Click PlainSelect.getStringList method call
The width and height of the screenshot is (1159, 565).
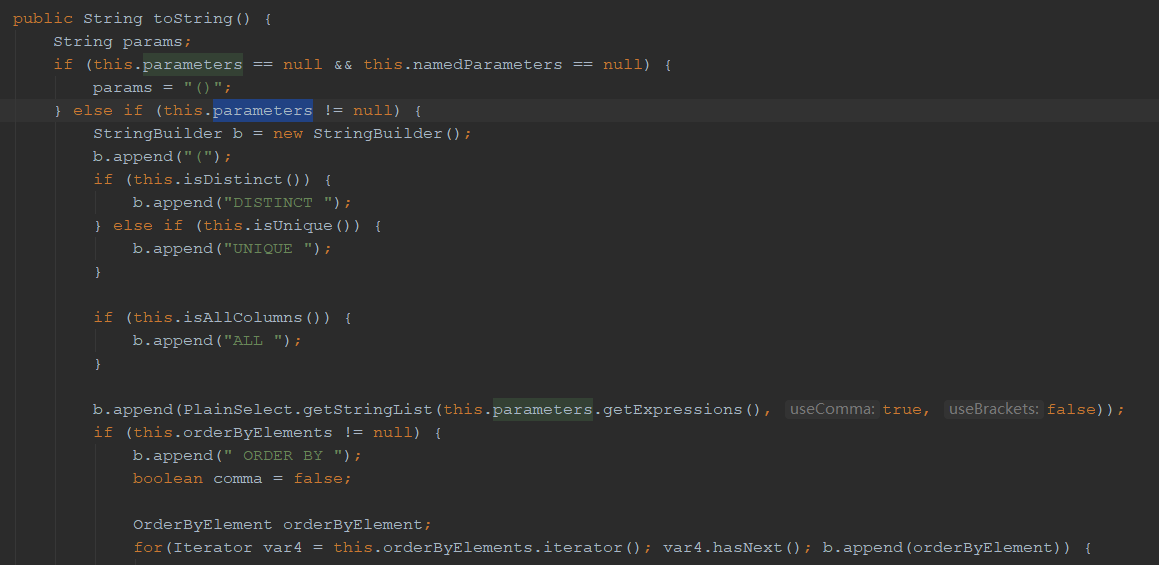(x=308, y=409)
